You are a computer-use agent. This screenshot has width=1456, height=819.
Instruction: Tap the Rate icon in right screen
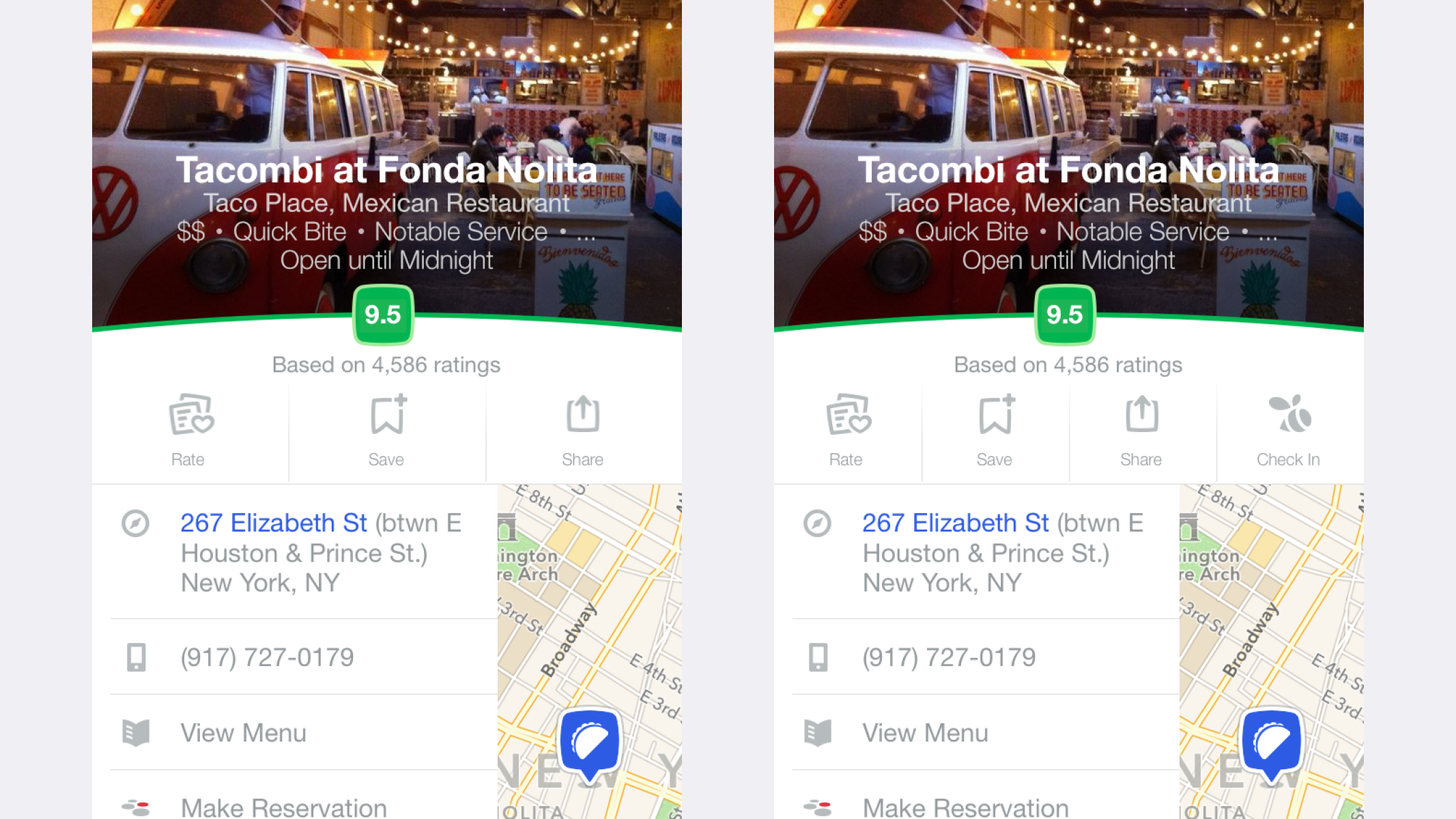(x=848, y=414)
